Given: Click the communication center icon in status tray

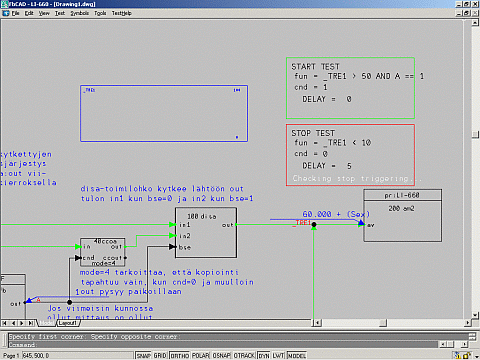Looking at the screenshot, I should (458, 356).
